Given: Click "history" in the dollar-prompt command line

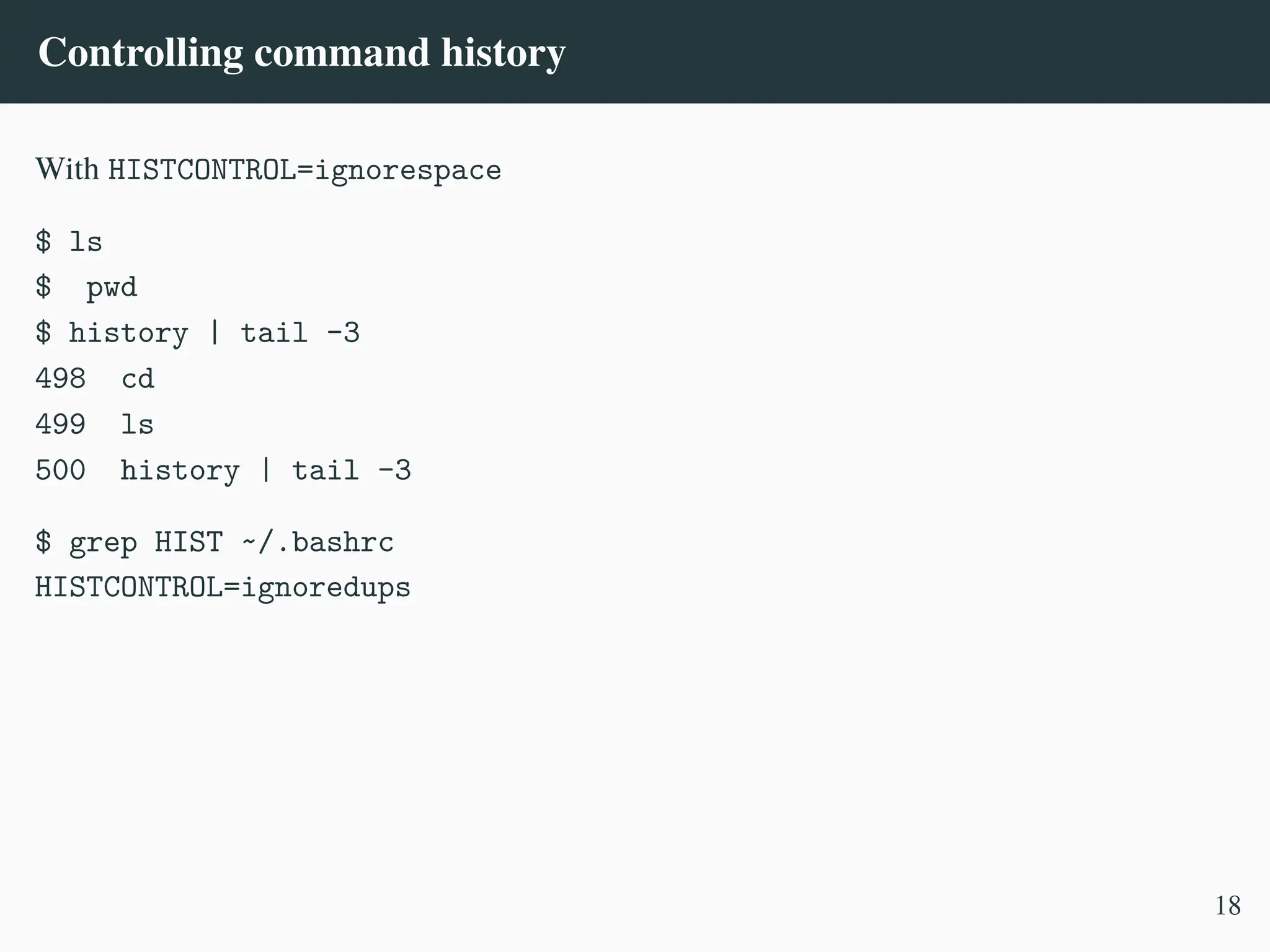Looking at the screenshot, I should [128, 333].
